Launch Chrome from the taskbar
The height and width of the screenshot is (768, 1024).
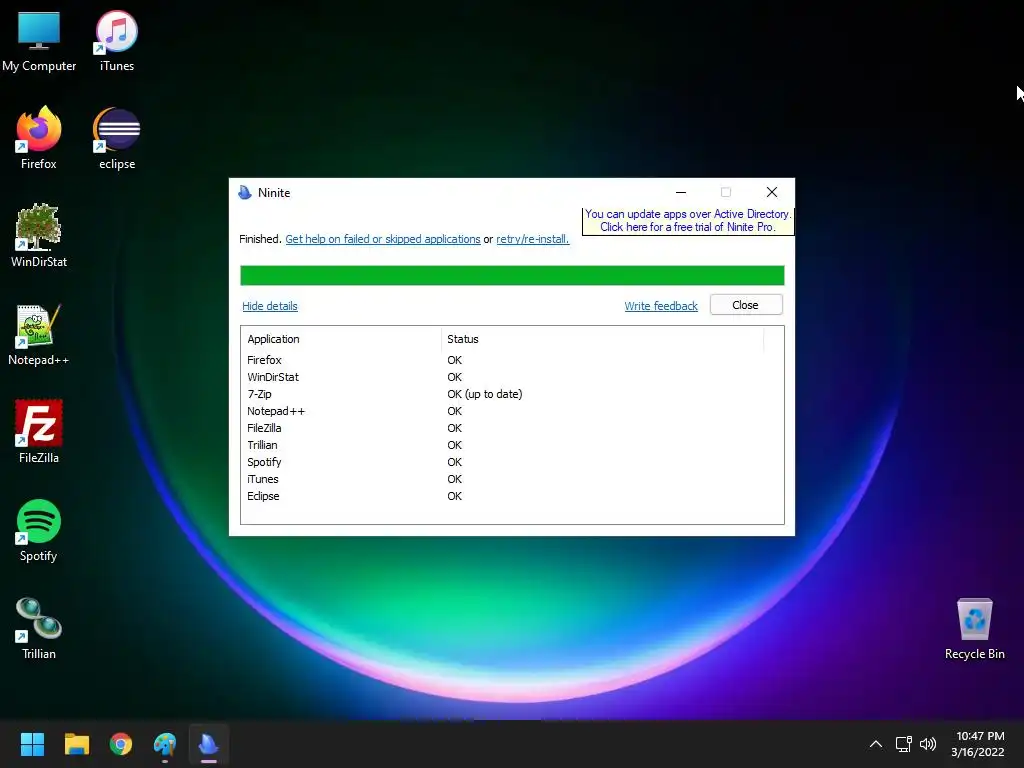(121, 744)
